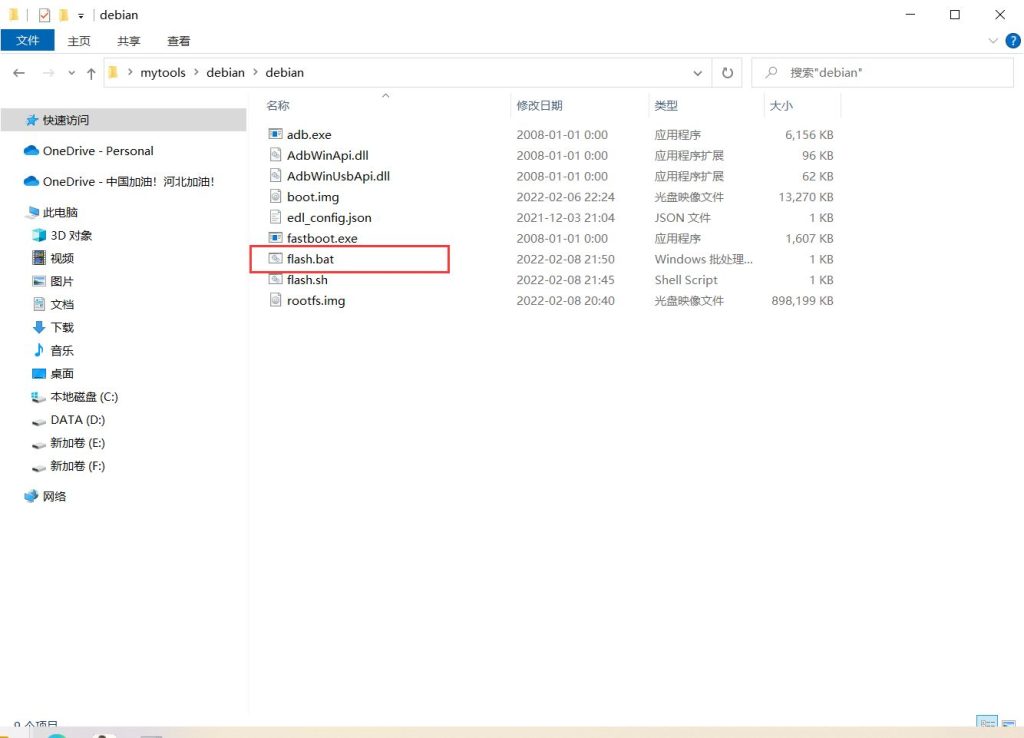1024x738 pixels.
Task: Click the boot.img disc image icon
Action: pos(276,197)
